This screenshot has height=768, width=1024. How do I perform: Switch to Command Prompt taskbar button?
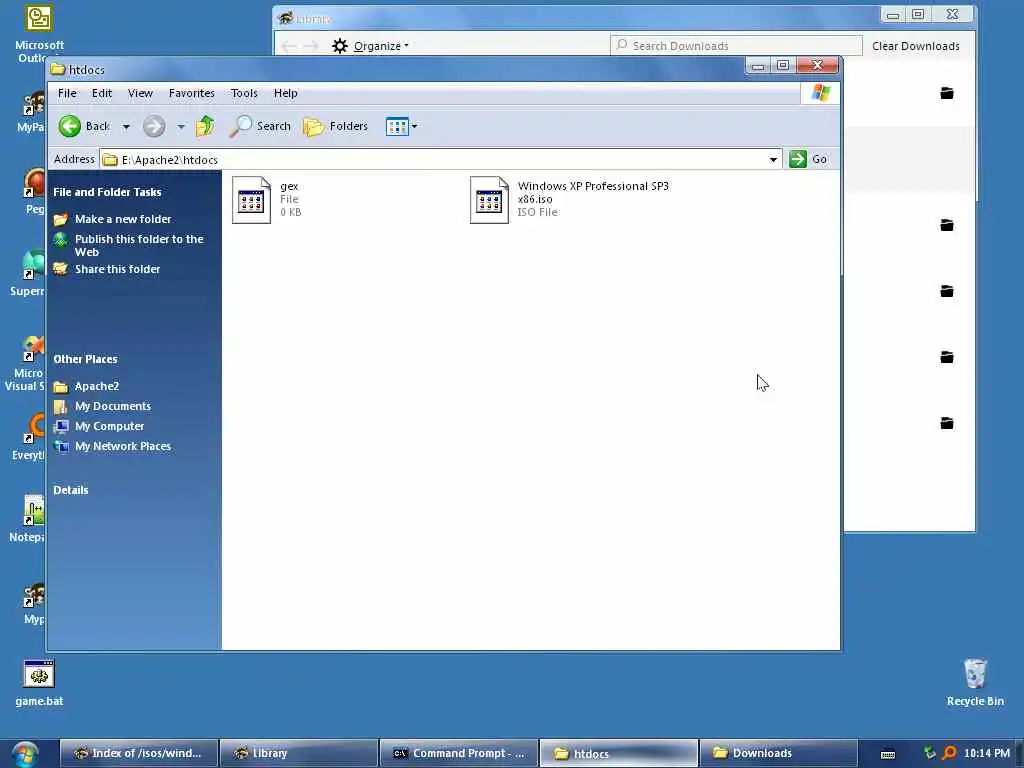coord(459,753)
